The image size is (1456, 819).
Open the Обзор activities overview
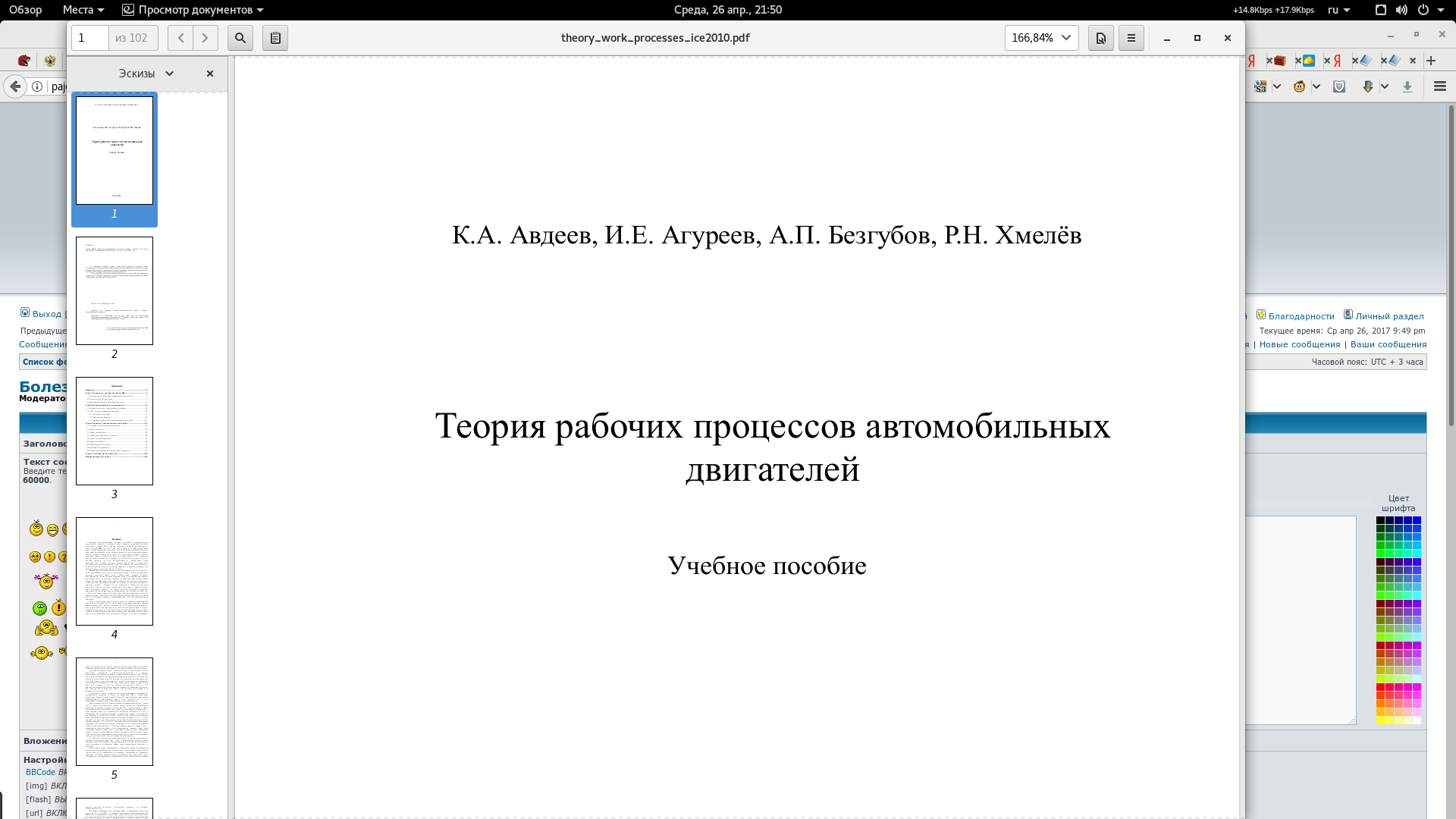tap(26, 10)
